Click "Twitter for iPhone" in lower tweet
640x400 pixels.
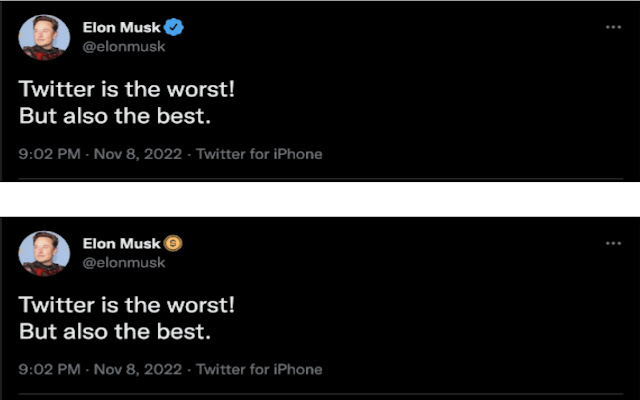point(259,370)
